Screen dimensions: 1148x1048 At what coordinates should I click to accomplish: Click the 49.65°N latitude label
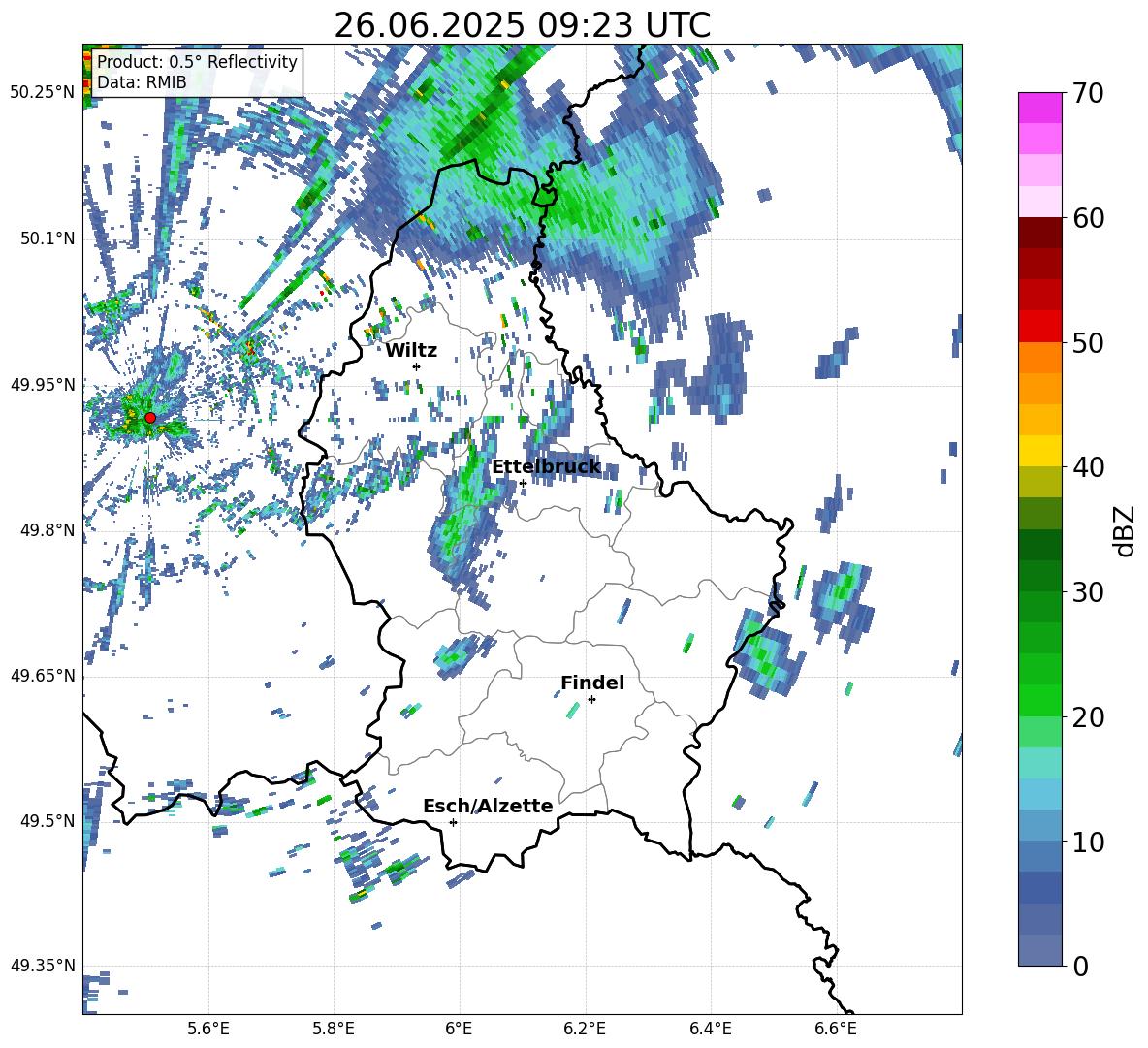[x=43, y=675]
